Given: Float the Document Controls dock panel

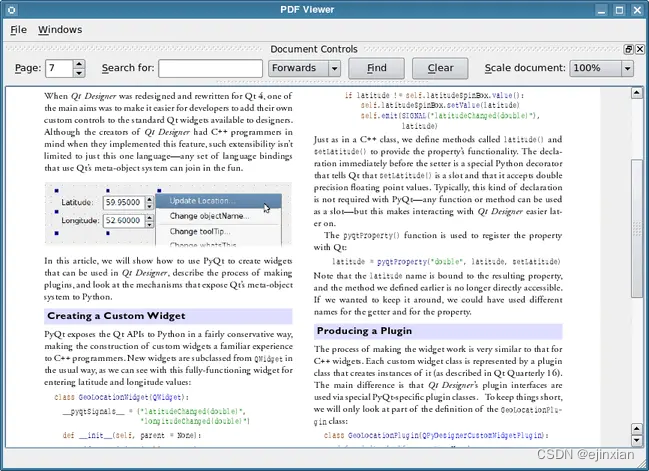Looking at the screenshot, I should point(629,49).
